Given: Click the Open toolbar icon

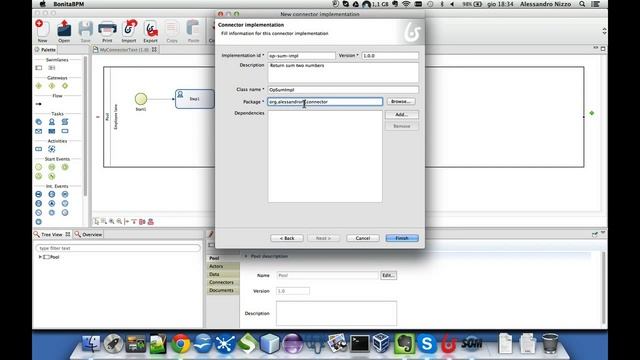Looking at the screenshot, I should (x=64, y=31).
